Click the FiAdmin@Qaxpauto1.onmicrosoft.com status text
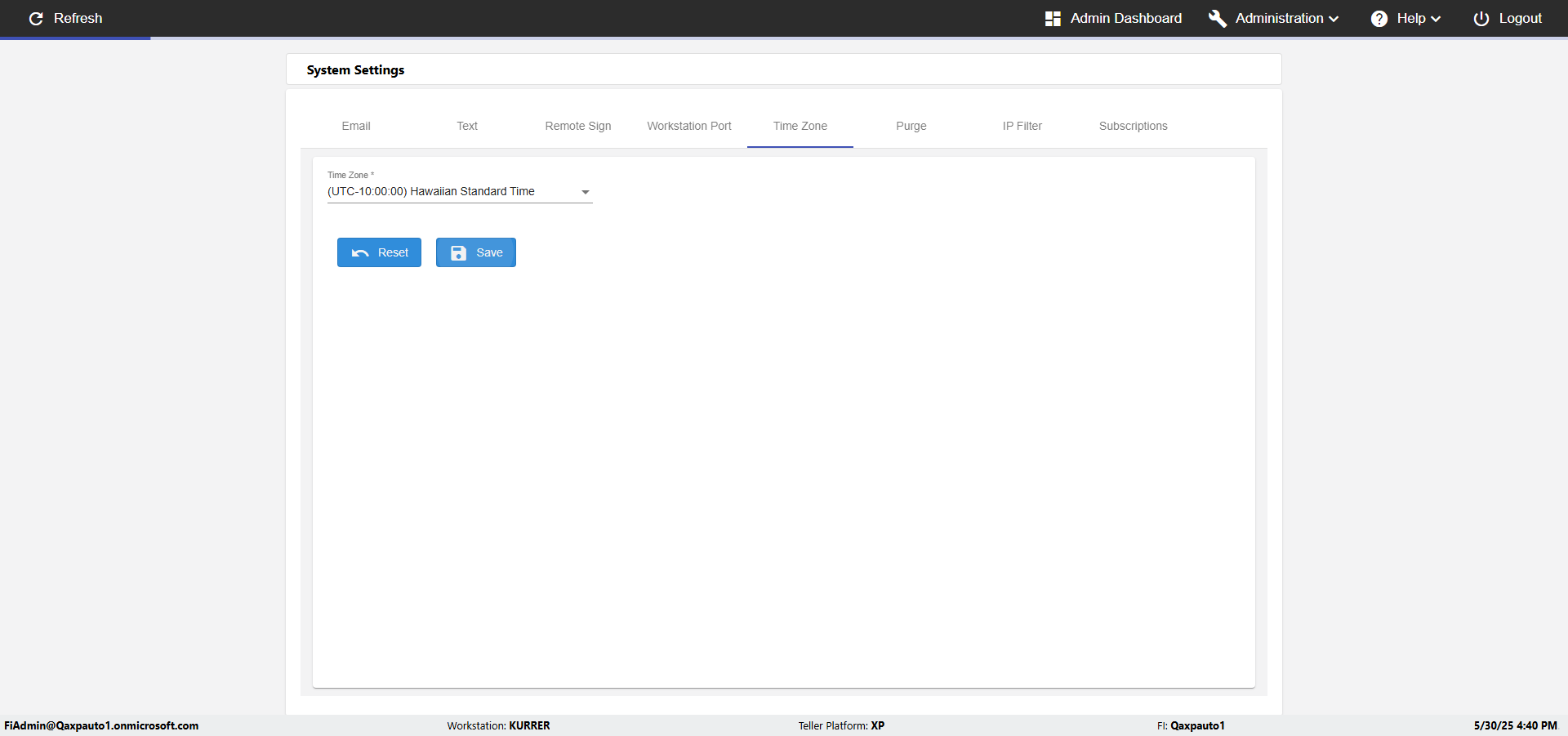The width and height of the screenshot is (1568, 736). 101,725
